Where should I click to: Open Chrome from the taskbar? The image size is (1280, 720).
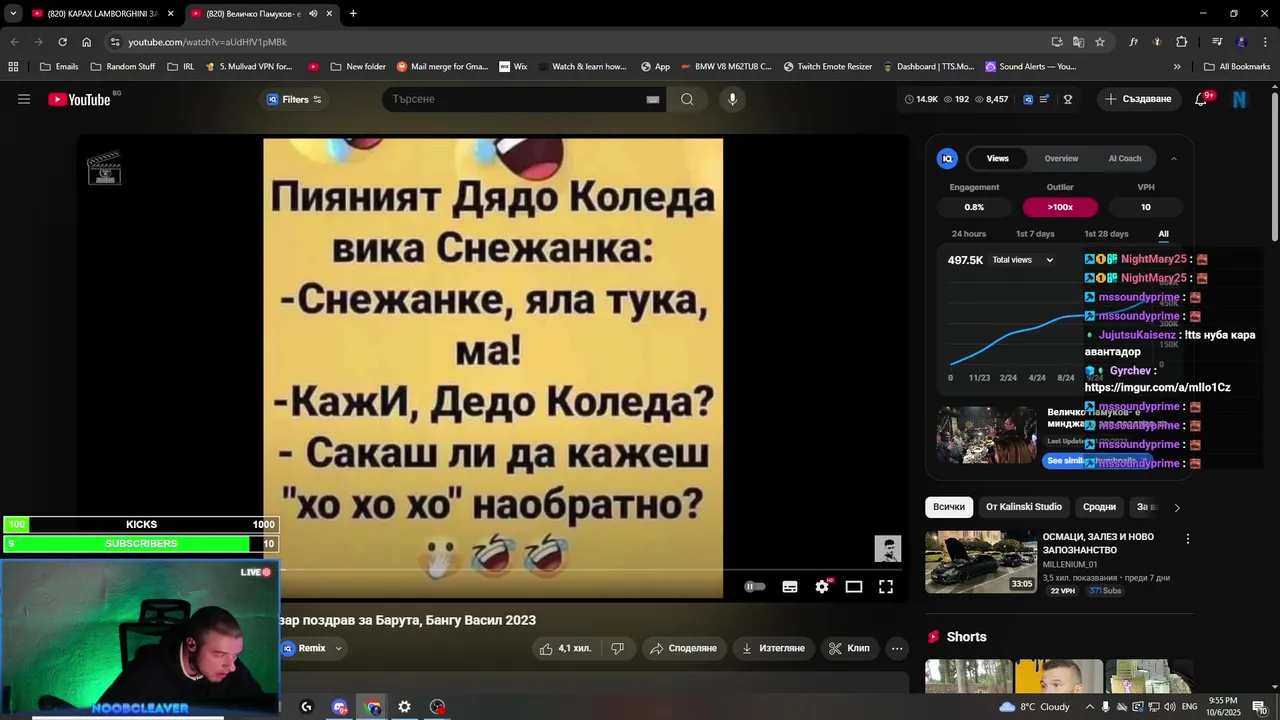[x=373, y=707]
